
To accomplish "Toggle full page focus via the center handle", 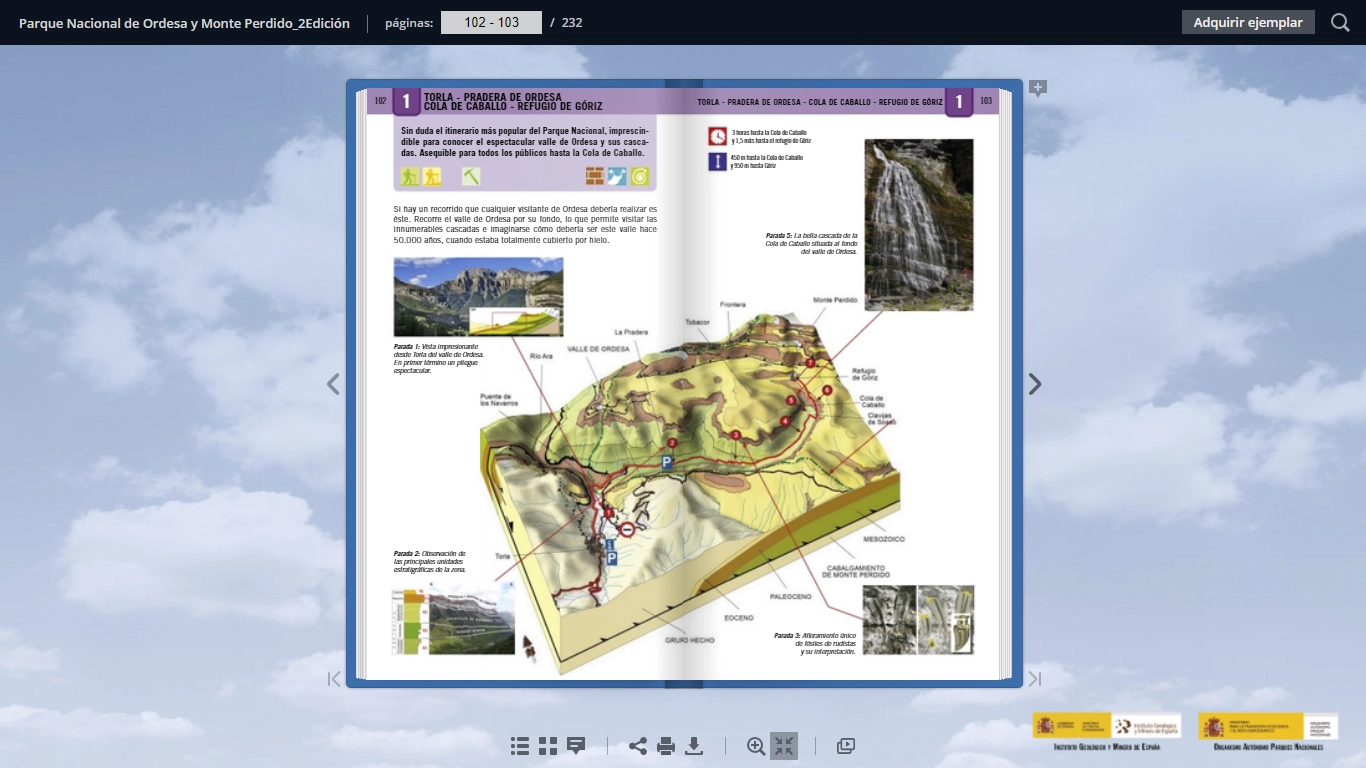I will click(683, 686).
